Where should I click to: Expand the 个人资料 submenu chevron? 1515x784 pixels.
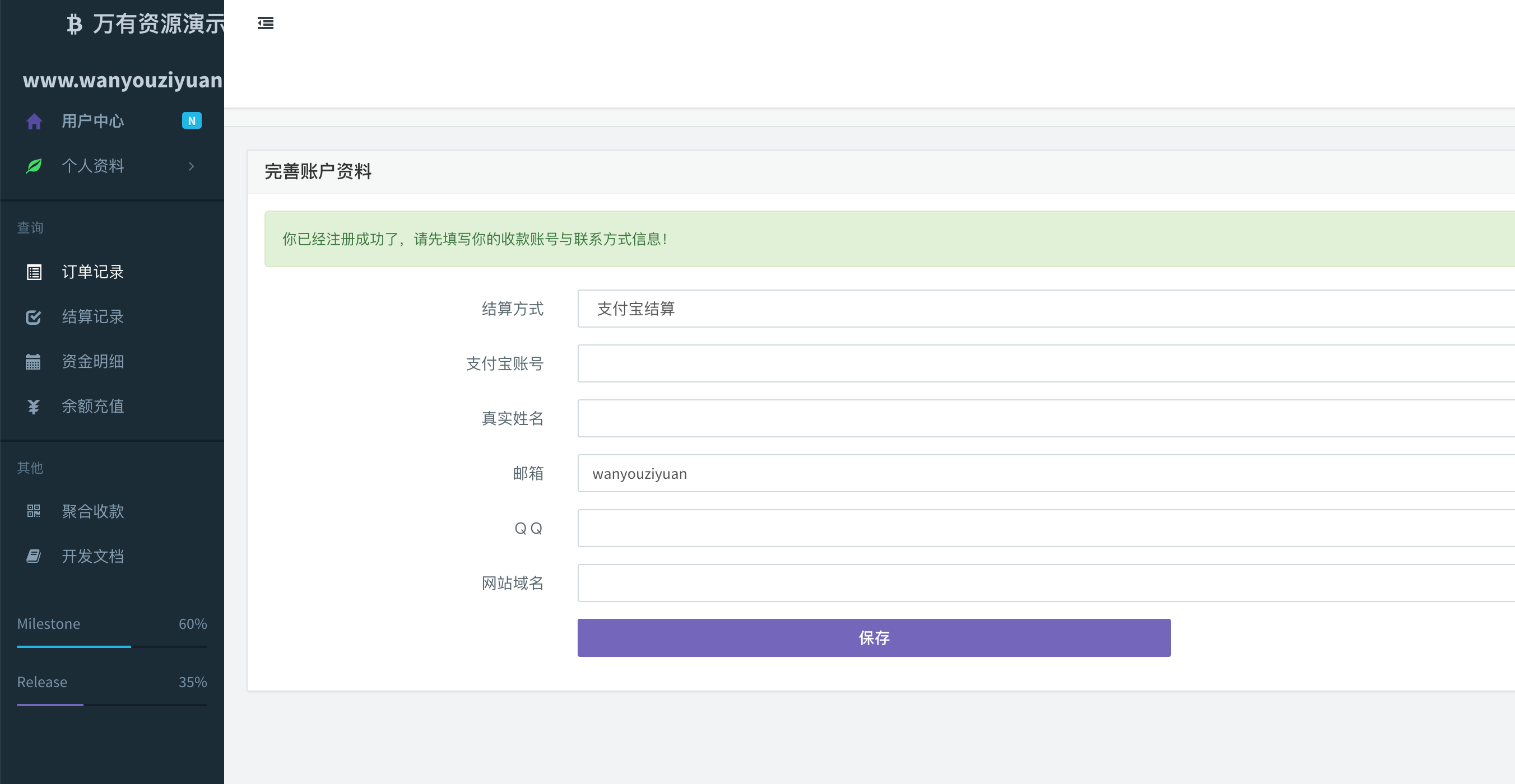click(191, 166)
